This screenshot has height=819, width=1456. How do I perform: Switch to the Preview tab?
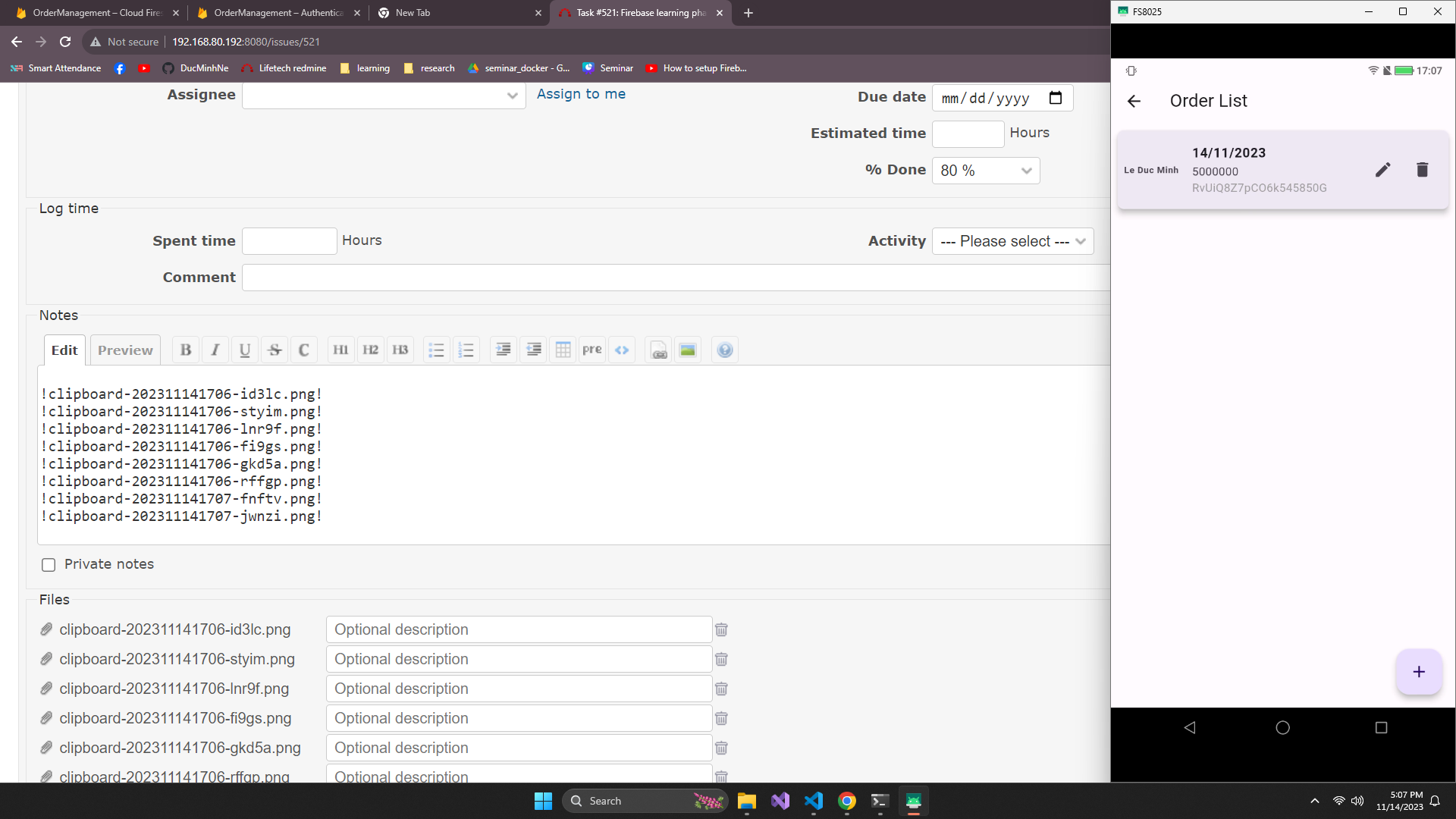125,350
